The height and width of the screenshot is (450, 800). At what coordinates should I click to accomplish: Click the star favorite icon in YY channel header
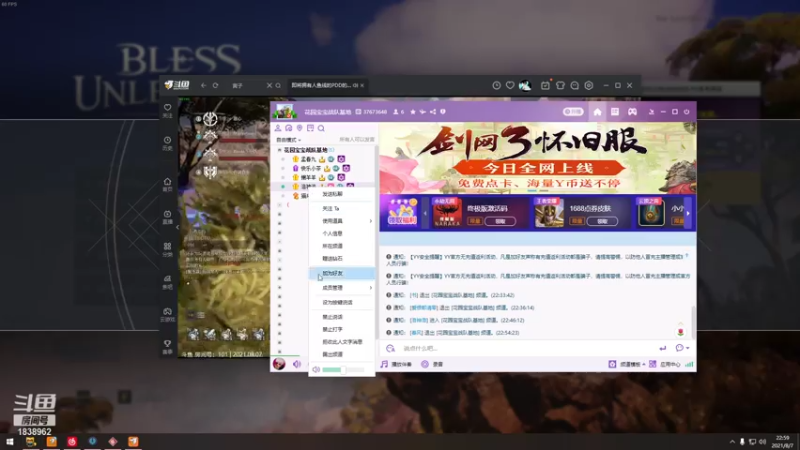click(413, 112)
